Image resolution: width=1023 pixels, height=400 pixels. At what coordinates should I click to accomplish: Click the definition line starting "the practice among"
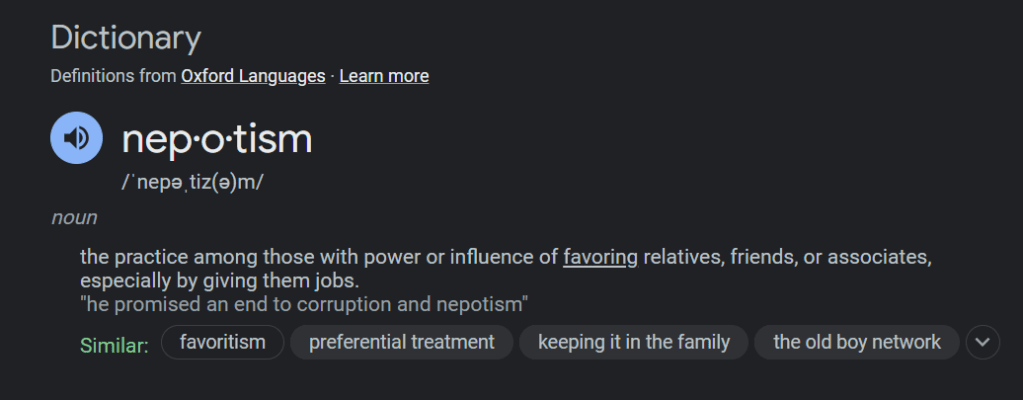pyautogui.click(x=320, y=257)
